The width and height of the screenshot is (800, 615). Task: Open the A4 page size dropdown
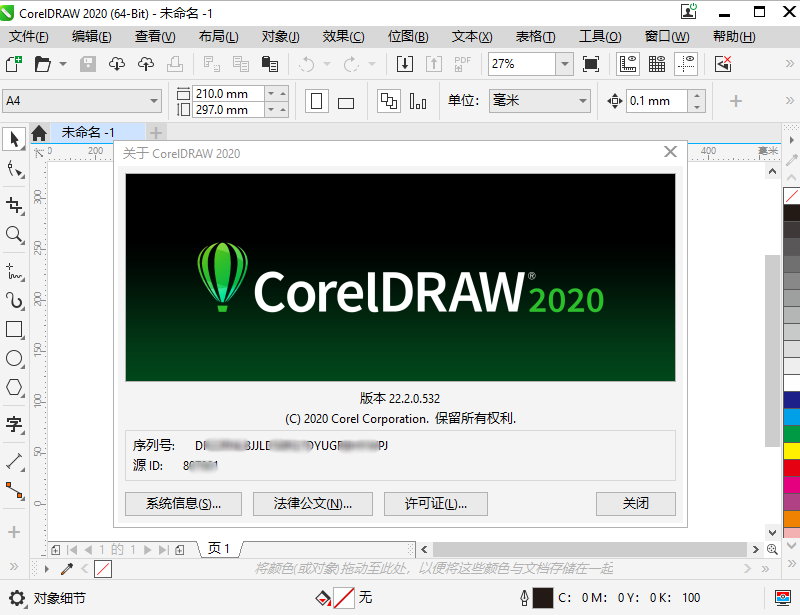click(154, 101)
